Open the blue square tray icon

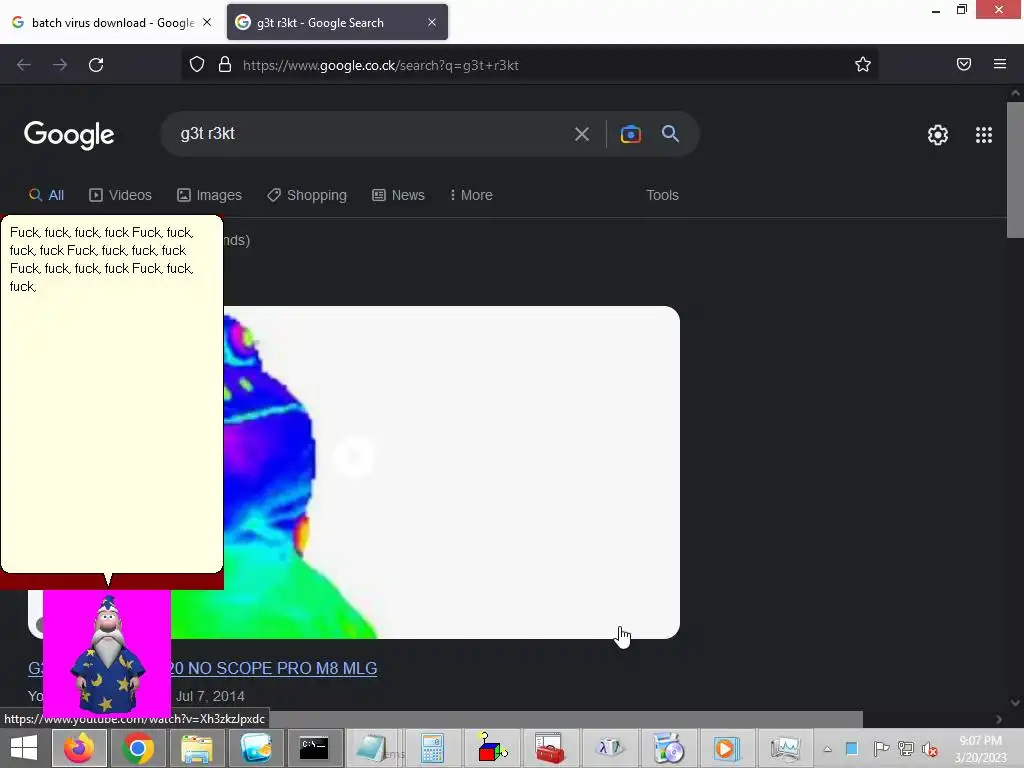tap(852, 748)
